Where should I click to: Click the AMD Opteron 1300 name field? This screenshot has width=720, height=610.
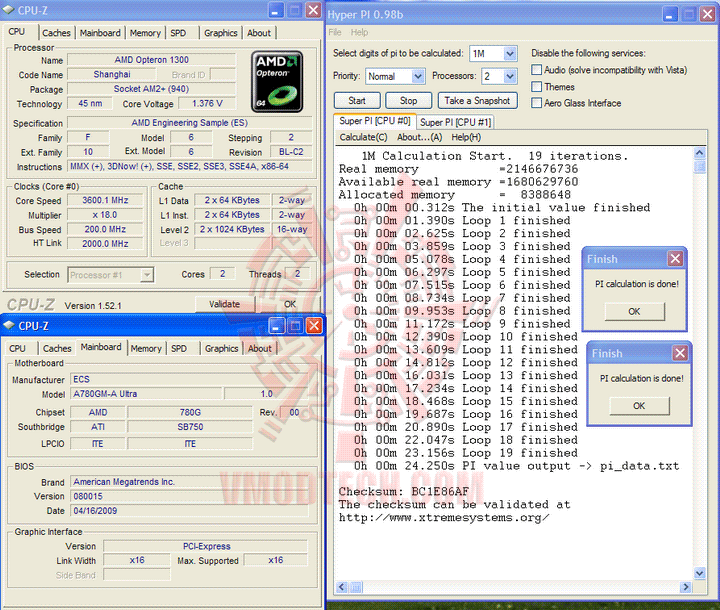[x=152, y=60]
